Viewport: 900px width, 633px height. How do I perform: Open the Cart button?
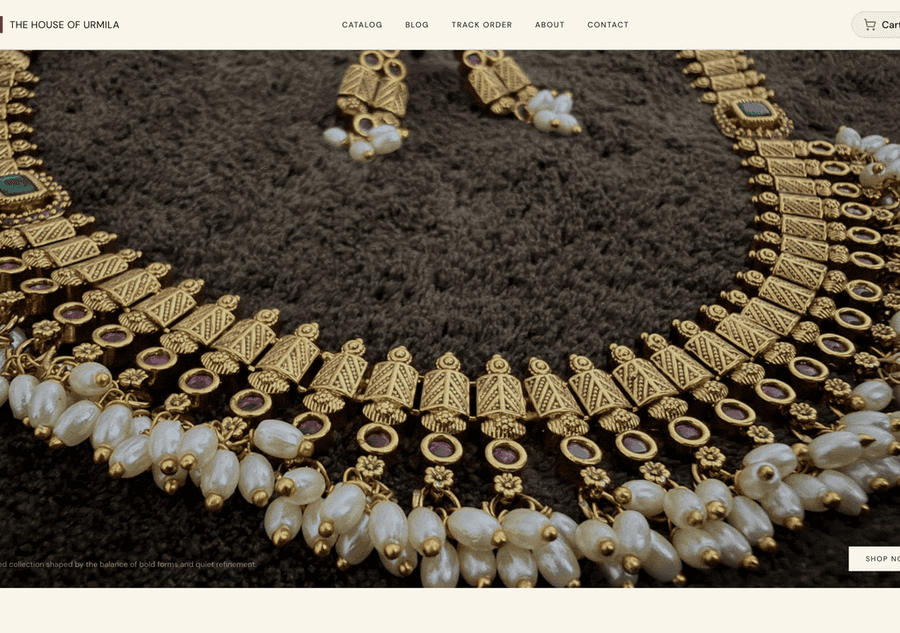click(876, 25)
